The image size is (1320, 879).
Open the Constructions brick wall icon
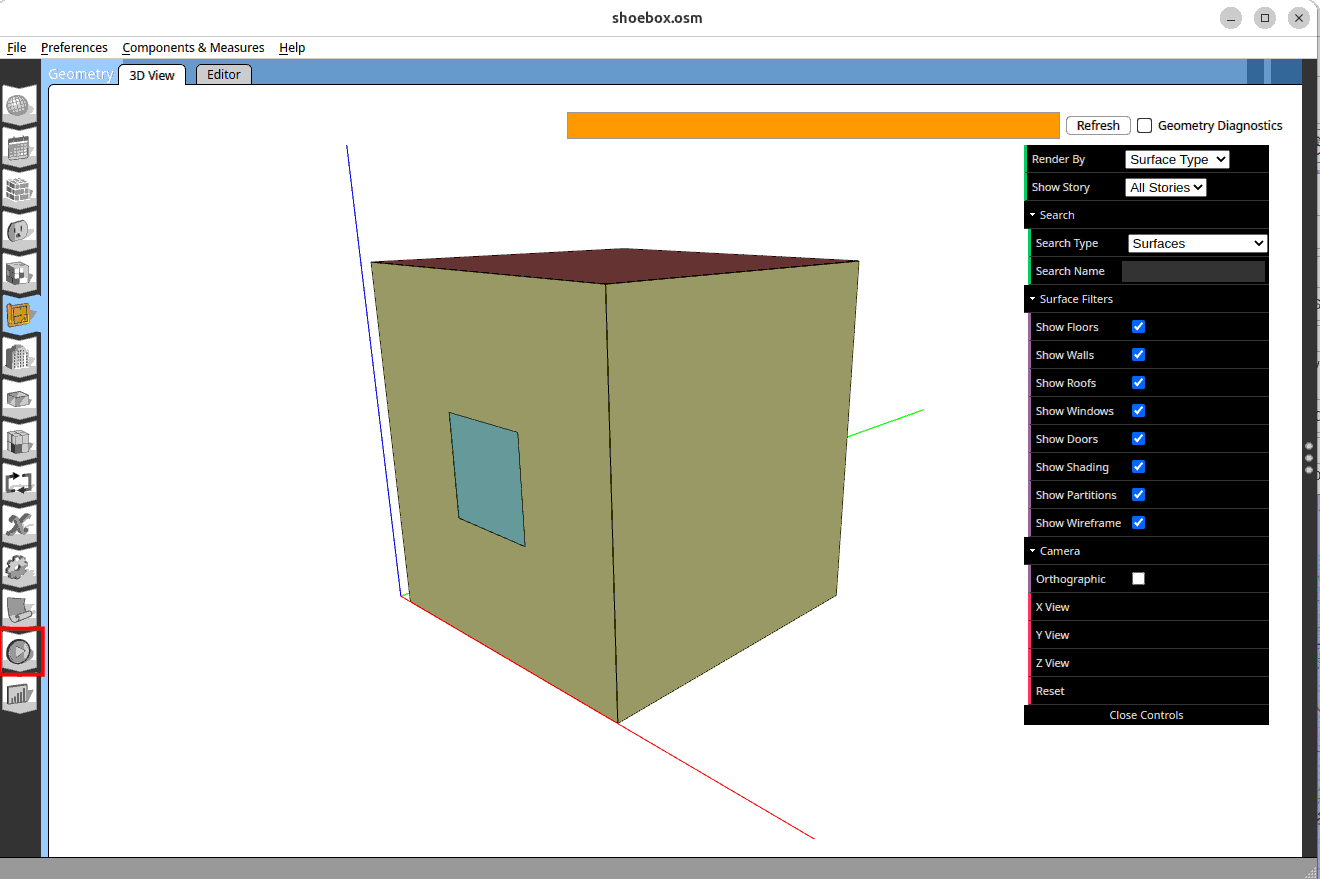pos(20,189)
